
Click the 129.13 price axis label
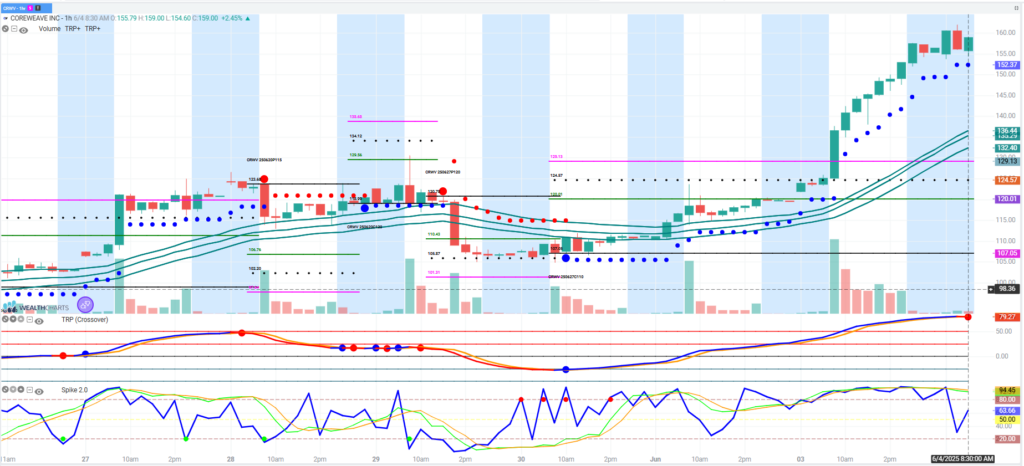[1006, 161]
